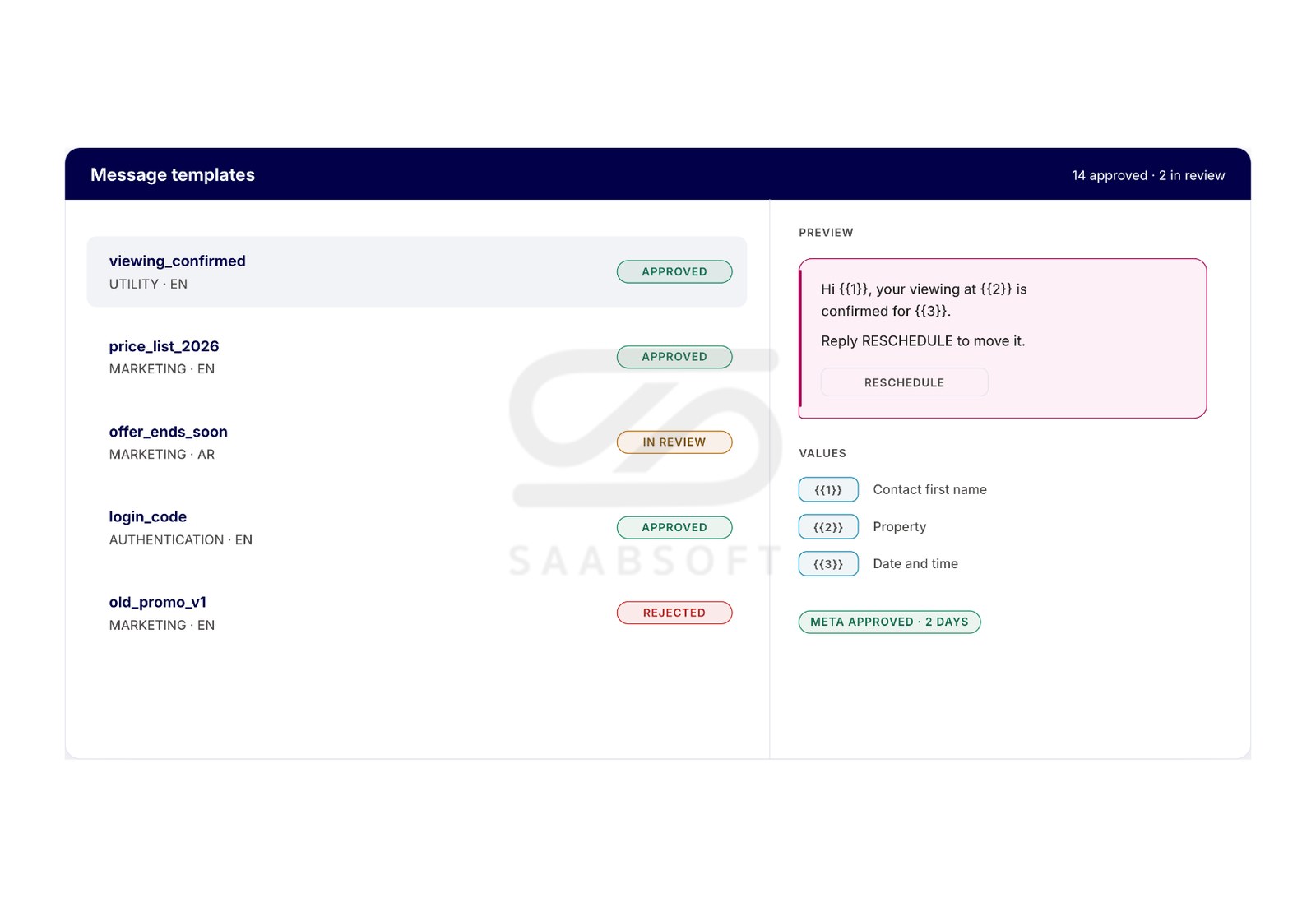1316x907 pixels.
Task: Click the META APPROVED · 2 DAYS badge
Action: [889, 622]
